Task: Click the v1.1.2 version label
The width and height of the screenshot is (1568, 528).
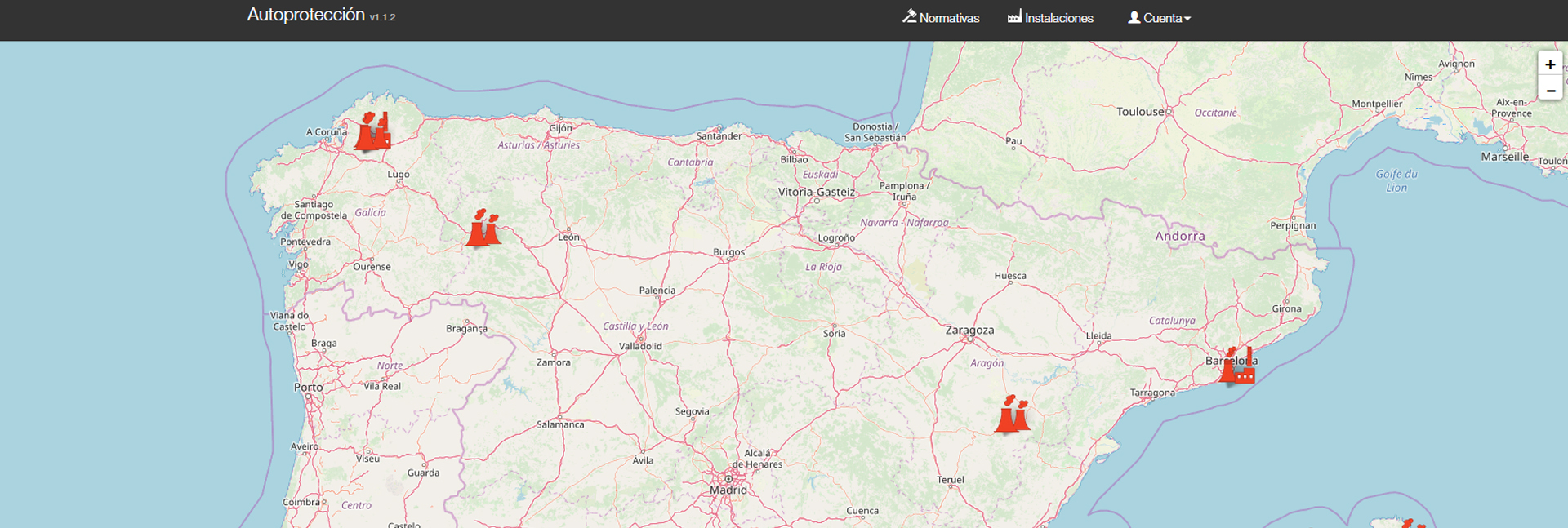Action: (x=382, y=17)
